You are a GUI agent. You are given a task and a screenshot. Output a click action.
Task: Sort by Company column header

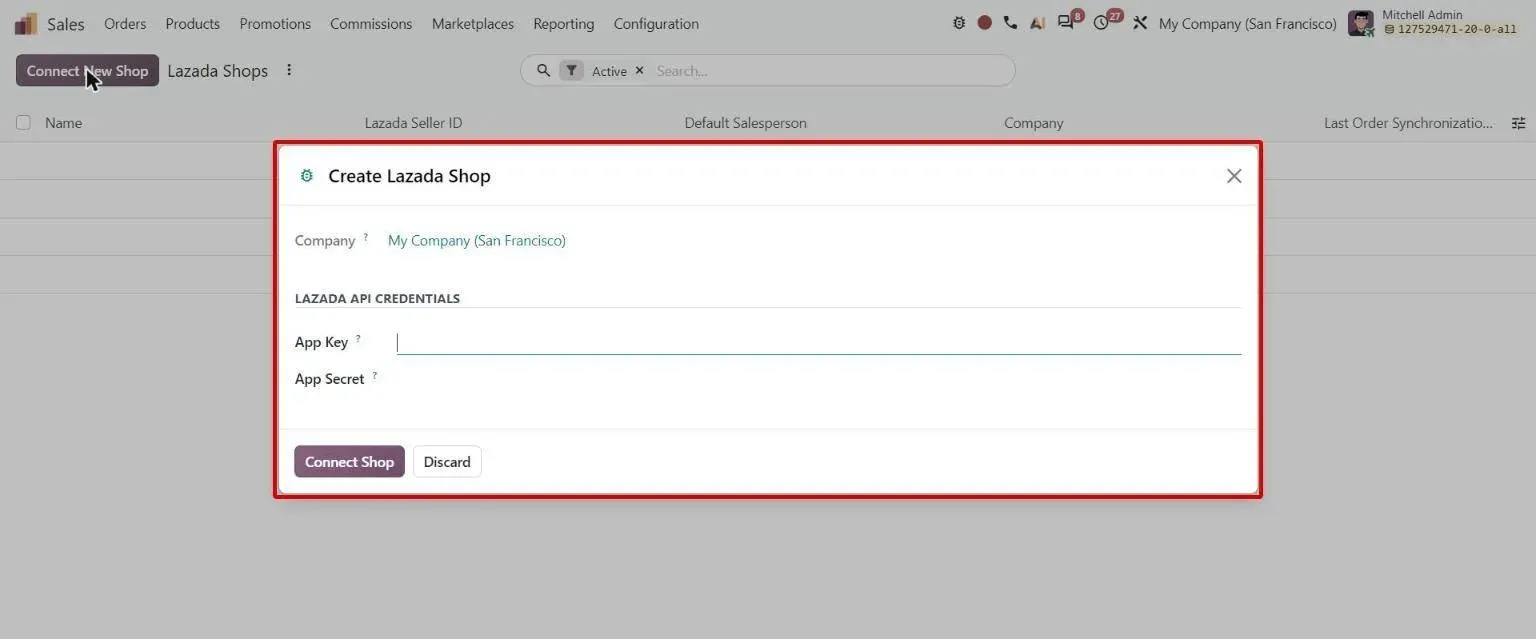[x=1033, y=123]
